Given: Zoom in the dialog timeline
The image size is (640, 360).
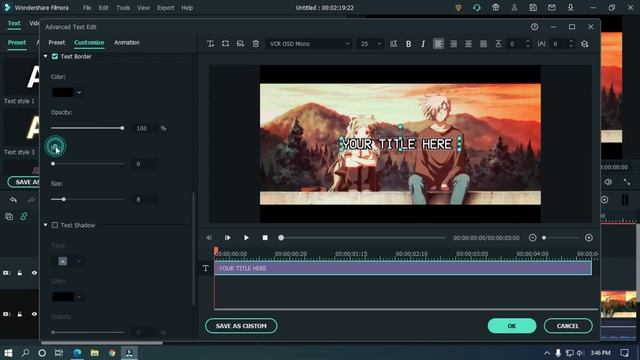Looking at the screenshot, I should coord(589,238).
